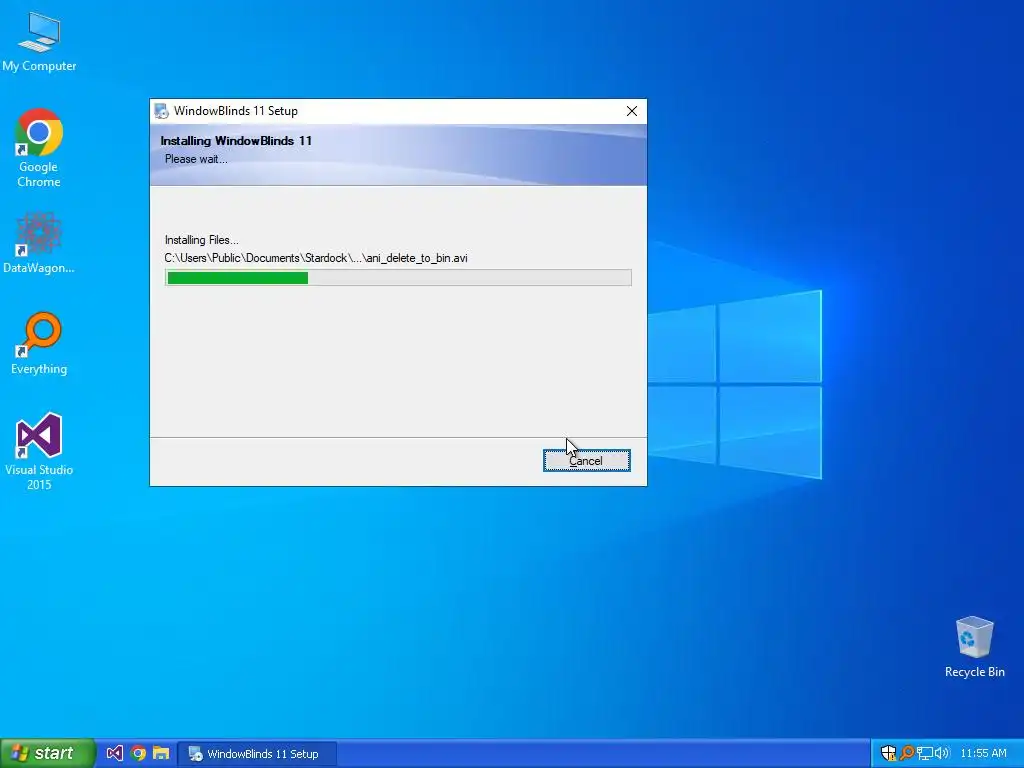Select the Everything search desktop shortcut

(39, 344)
